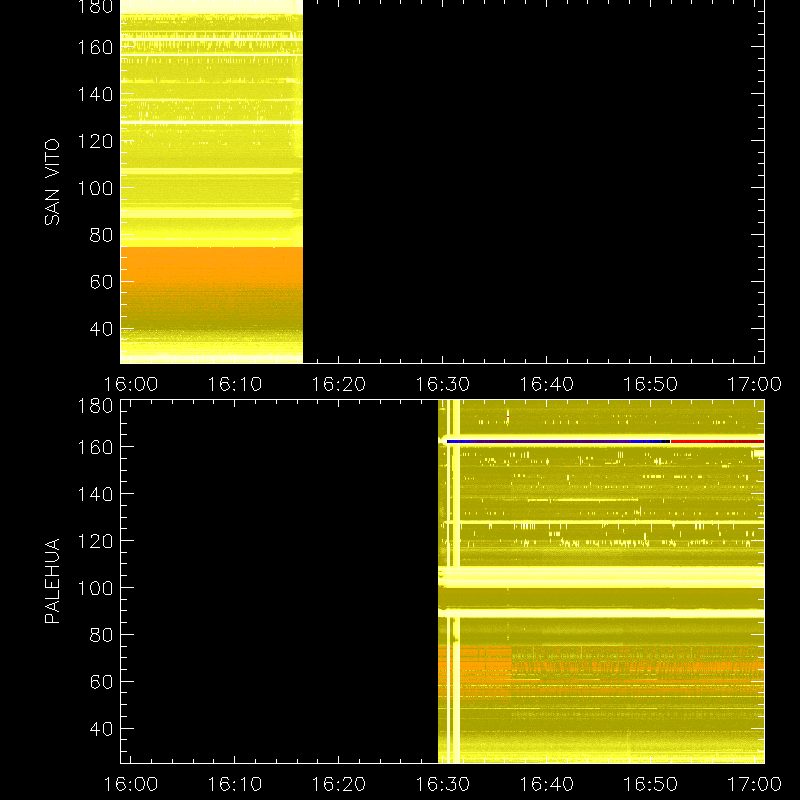
Task: Click 16:30 time label under PALEHUA plot
Action: (x=442, y=784)
